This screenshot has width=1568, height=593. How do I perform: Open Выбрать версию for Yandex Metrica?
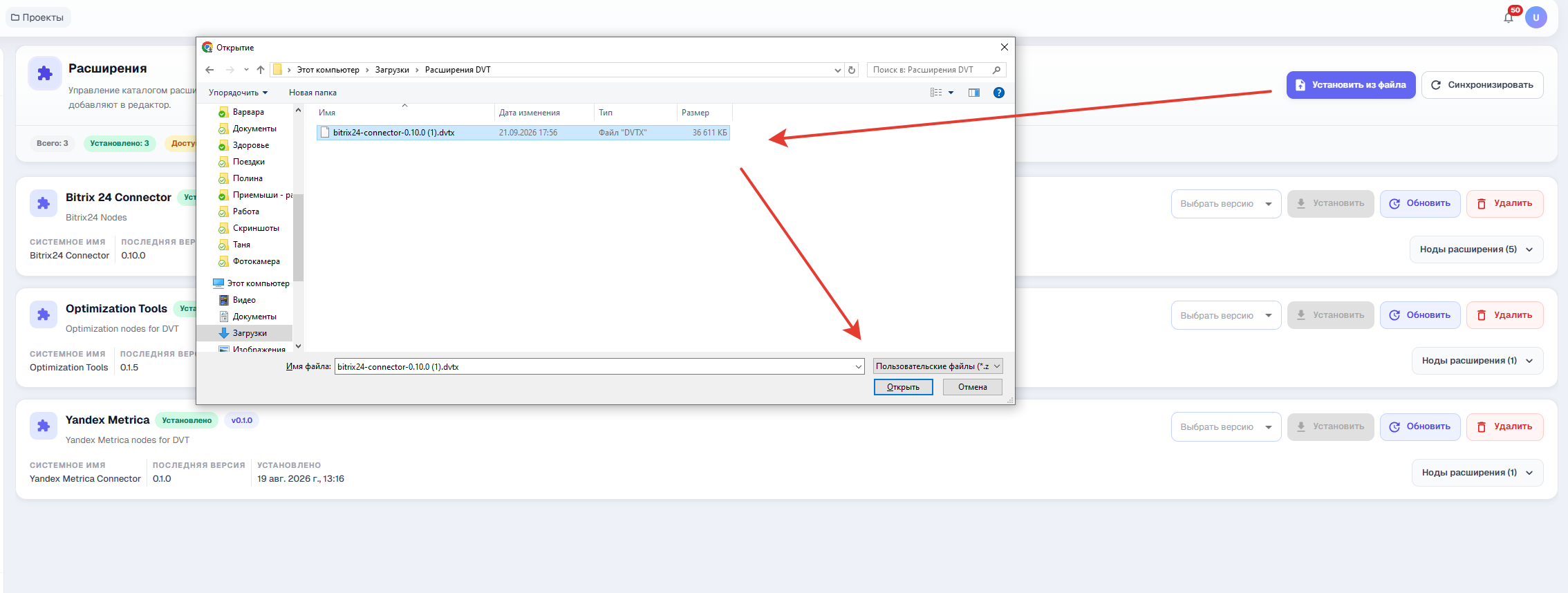[1226, 427]
